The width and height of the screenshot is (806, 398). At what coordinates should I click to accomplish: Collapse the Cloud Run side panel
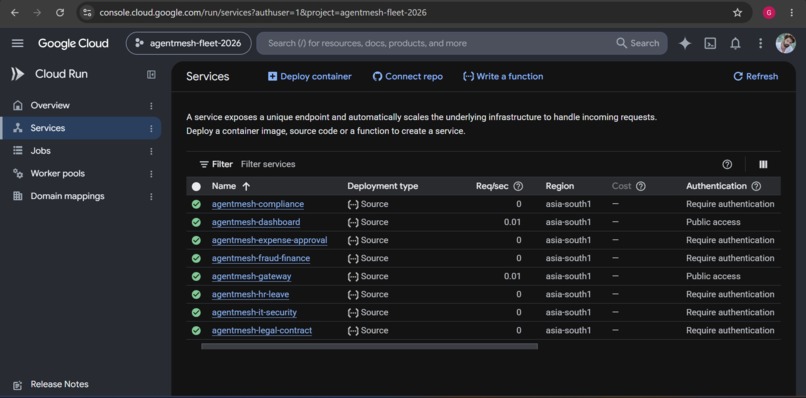point(151,75)
